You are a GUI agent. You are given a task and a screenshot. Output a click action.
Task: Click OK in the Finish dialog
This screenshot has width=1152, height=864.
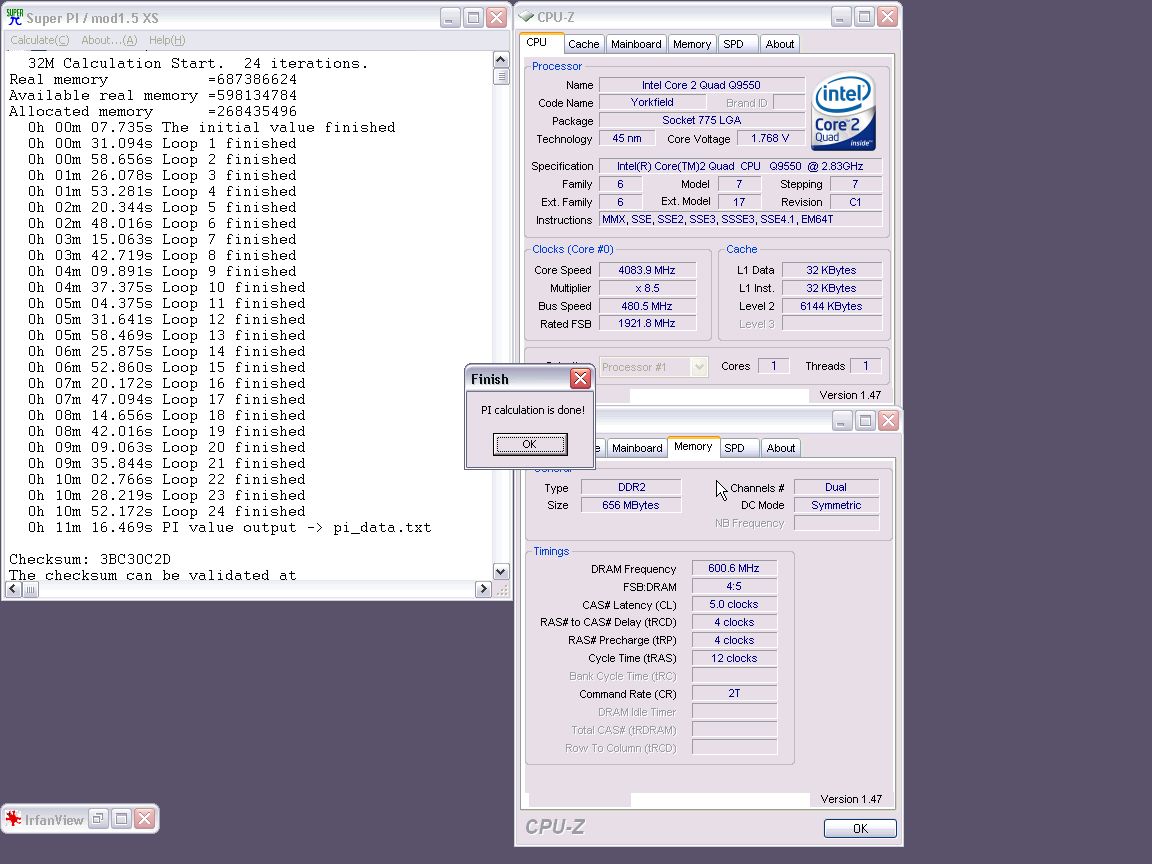point(530,444)
